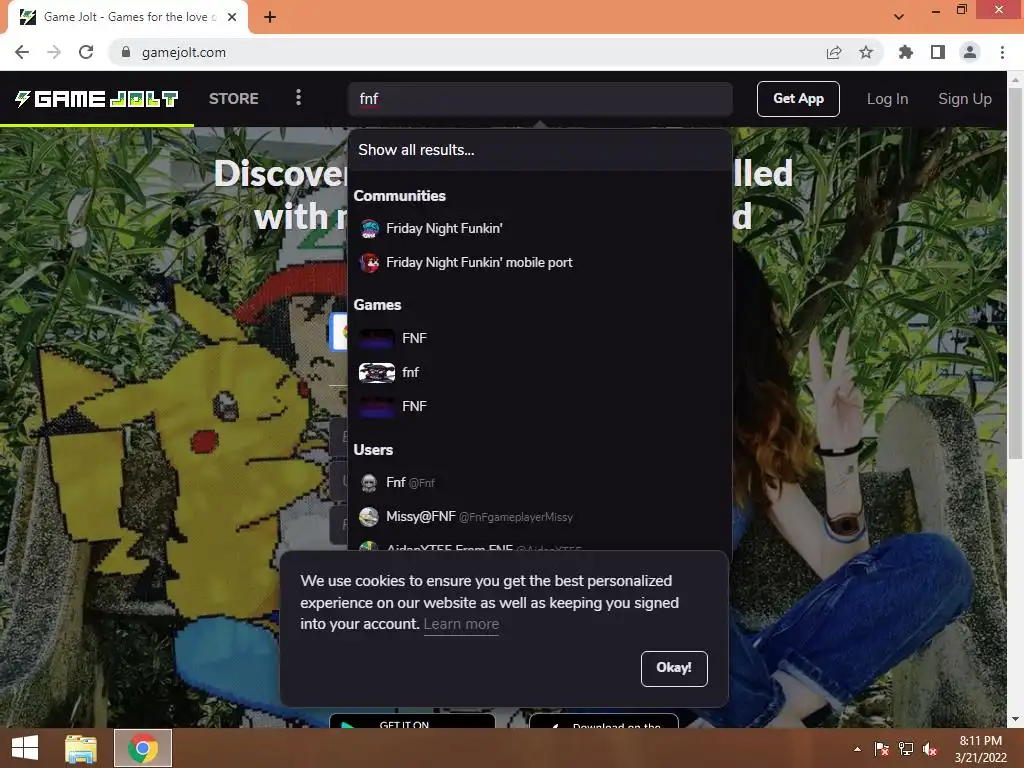Open user Fnf @Fnf profile
This screenshot has height=768, width=1024.
540,482
